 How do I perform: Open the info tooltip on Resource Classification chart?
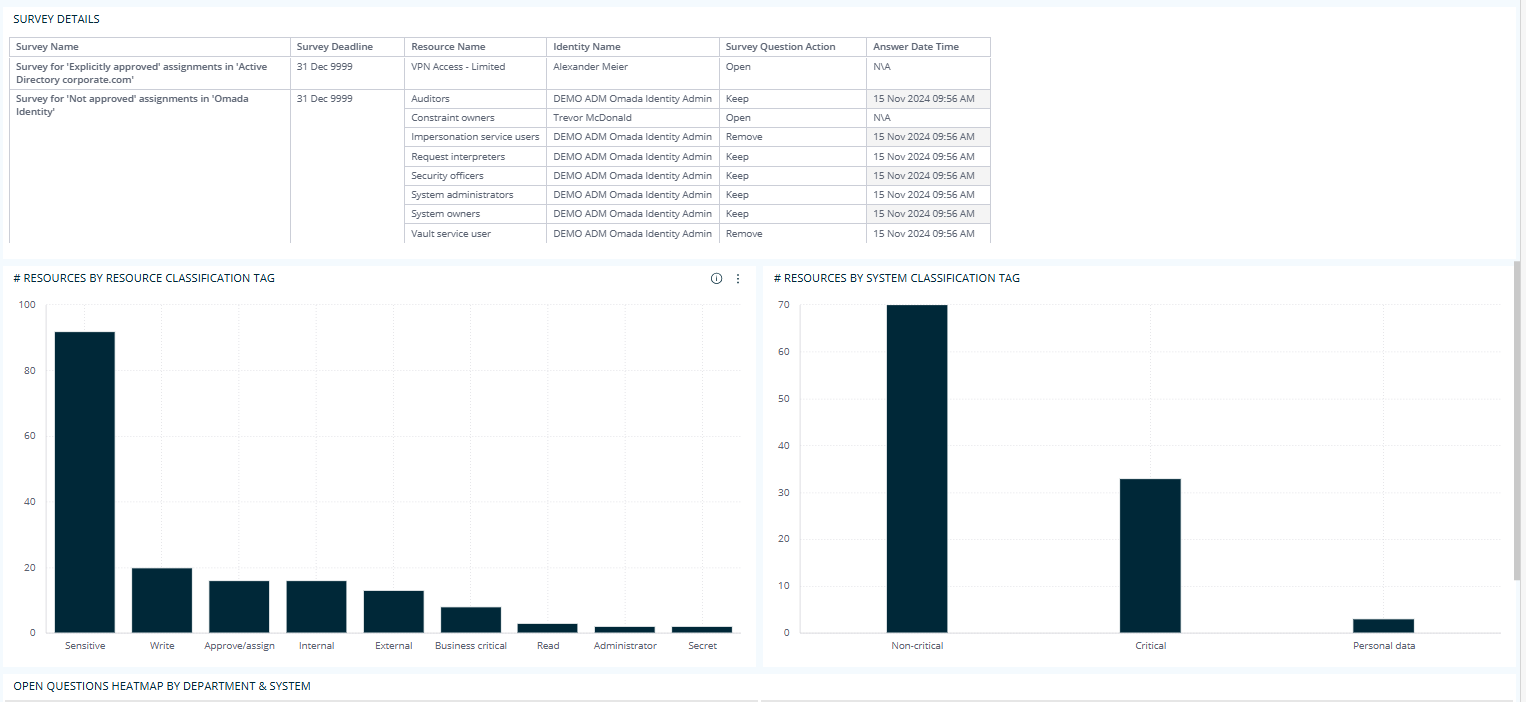pyautogui.click(x=716, y=278)
